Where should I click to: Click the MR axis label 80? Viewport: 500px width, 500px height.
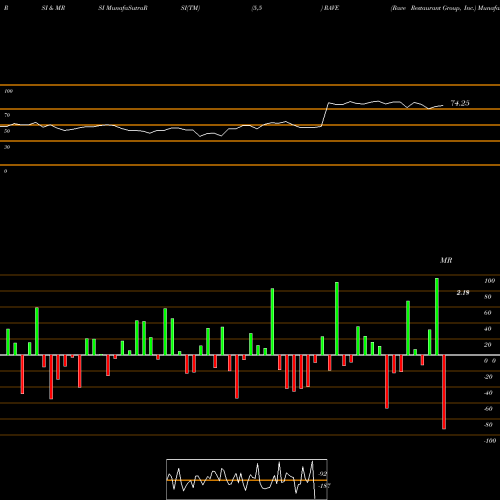[488, 297]
